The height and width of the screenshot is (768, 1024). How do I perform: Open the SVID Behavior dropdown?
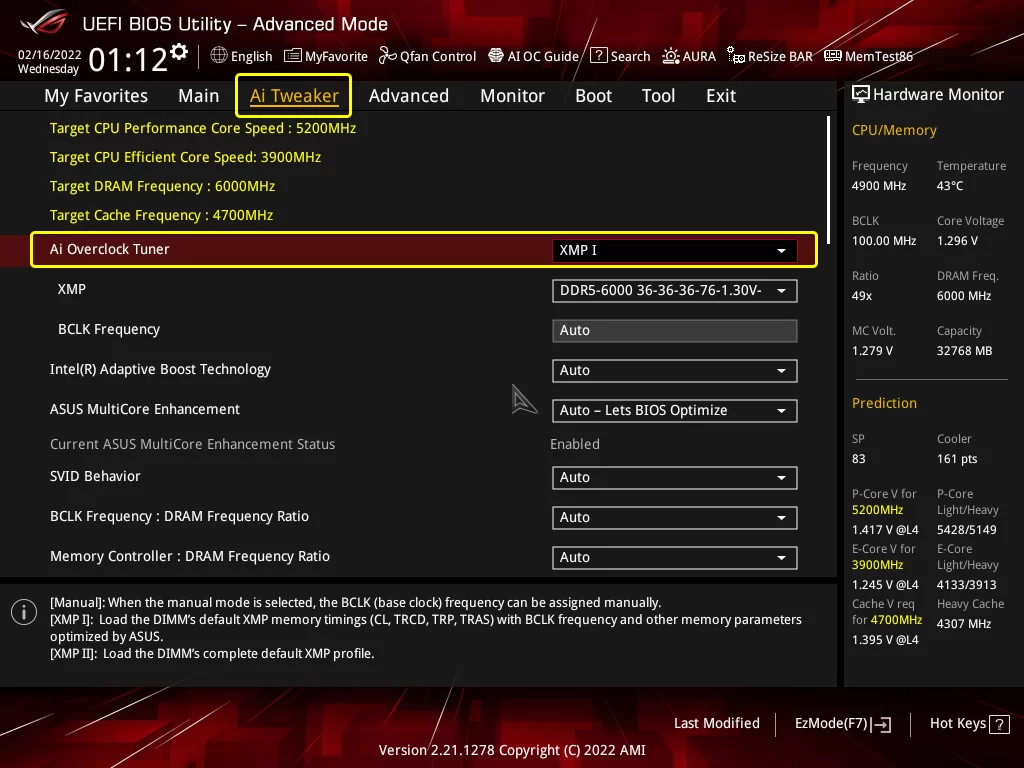pyautogui.click(x=674, y=478)
